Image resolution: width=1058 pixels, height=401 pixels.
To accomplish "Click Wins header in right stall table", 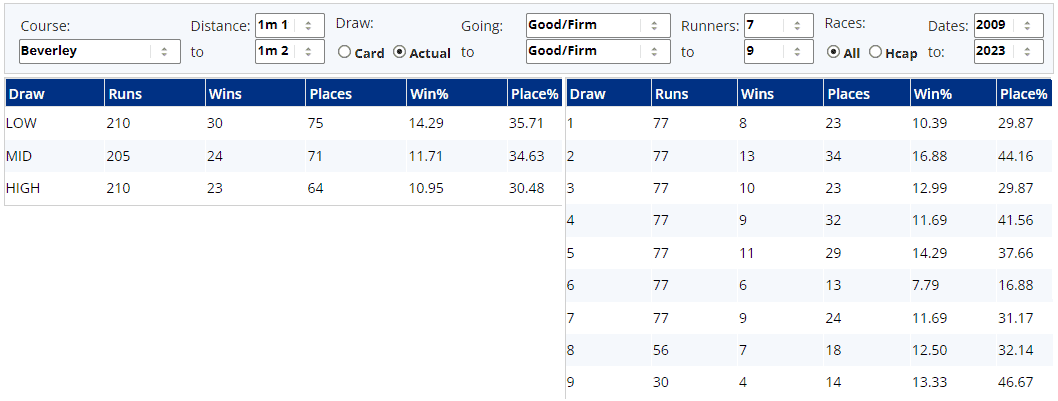I will (758, 95).
